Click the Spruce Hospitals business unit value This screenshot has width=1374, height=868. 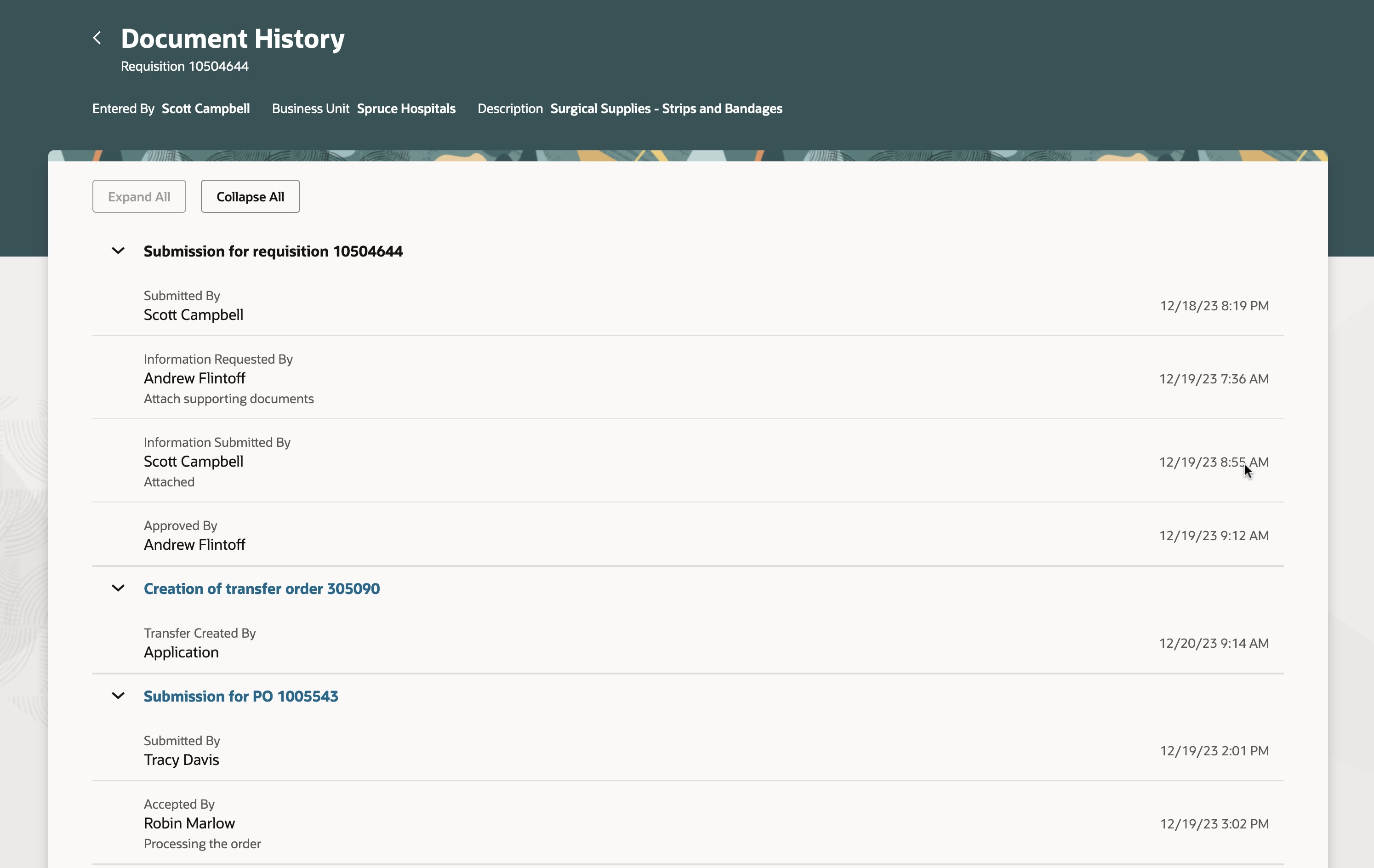coord(406,108)
